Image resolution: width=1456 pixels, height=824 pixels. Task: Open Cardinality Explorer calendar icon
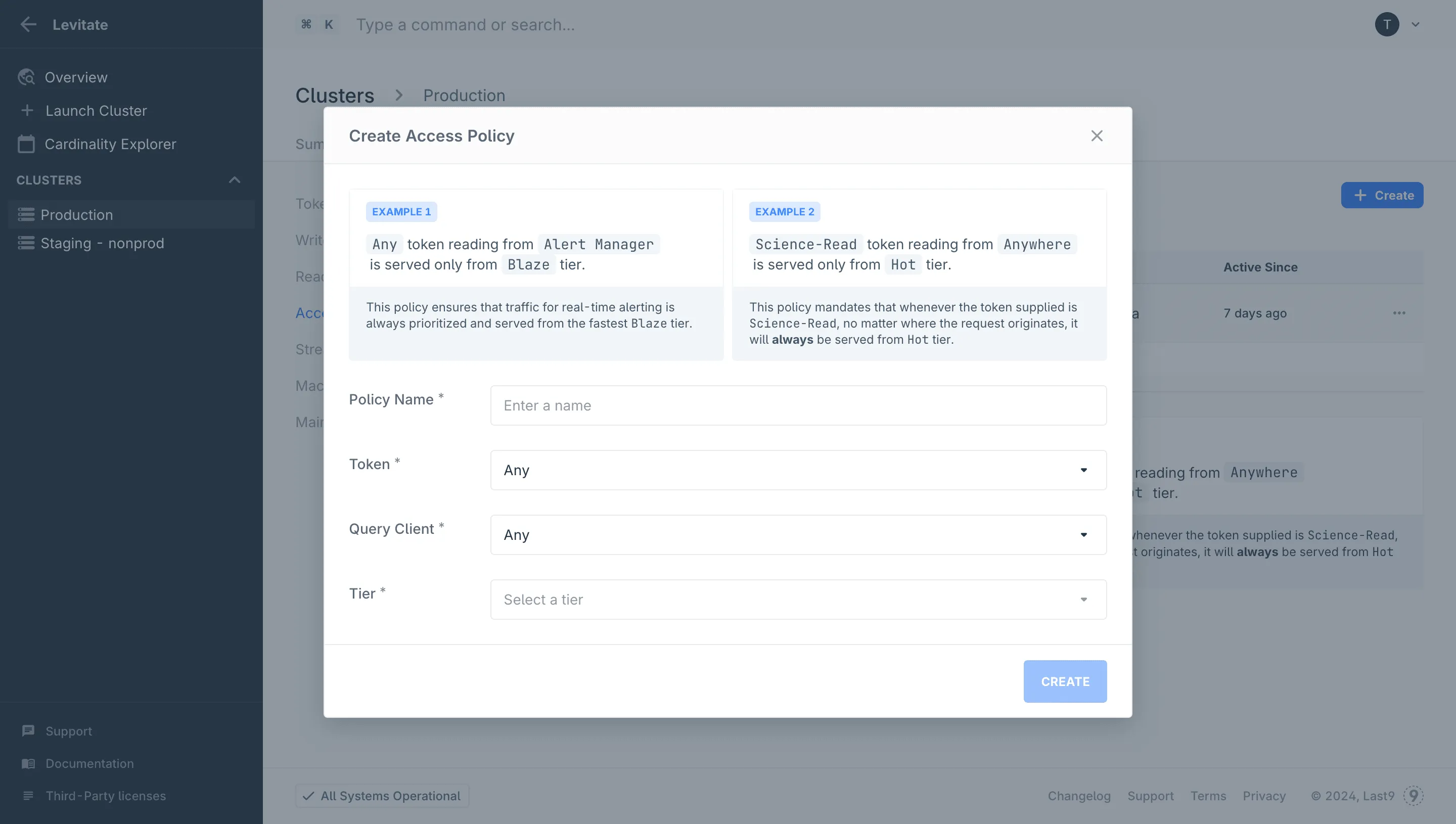pyautogui.click(x=26, y=144)
